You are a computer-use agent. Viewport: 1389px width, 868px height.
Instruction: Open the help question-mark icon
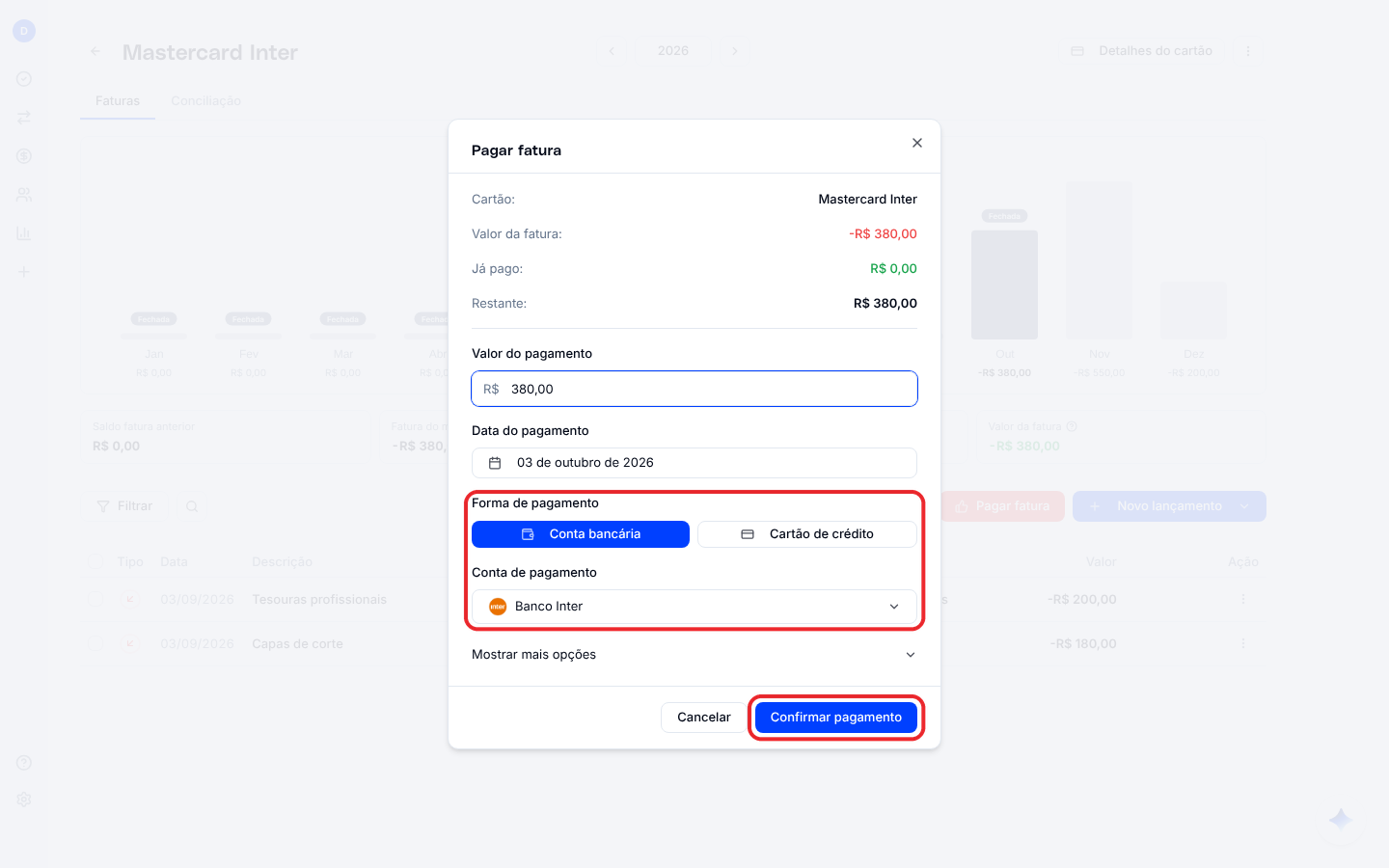coord(24,763)
